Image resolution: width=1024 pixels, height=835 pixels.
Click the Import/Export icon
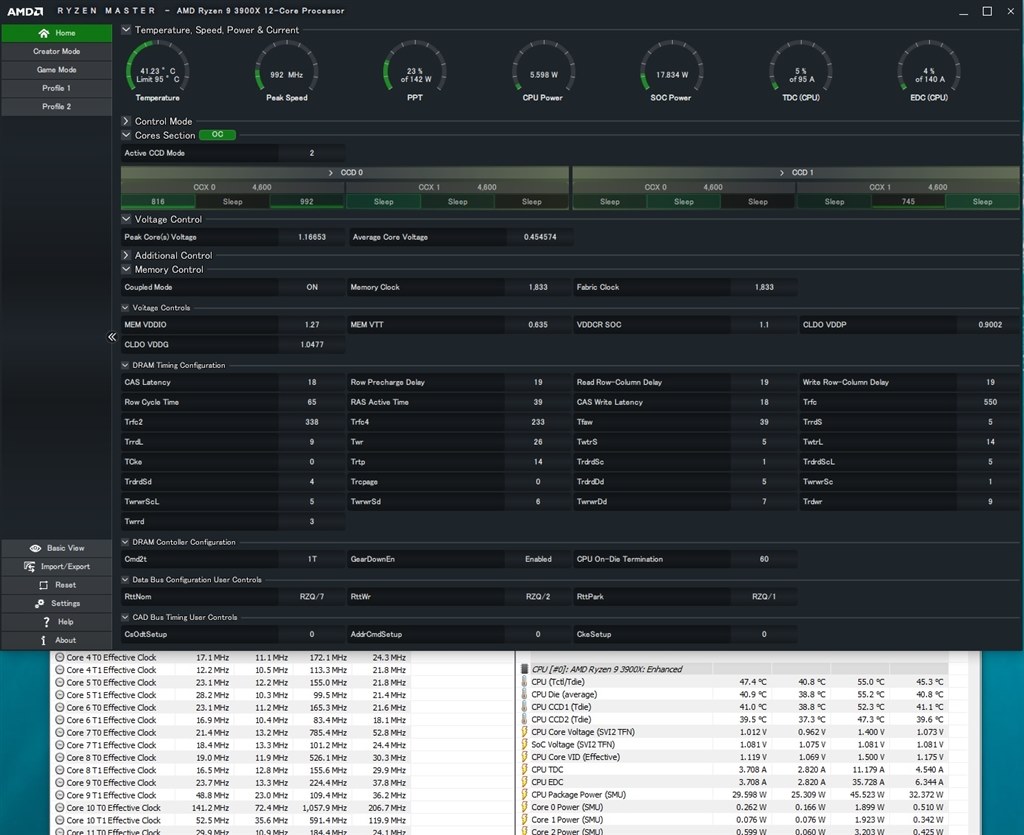31,567
